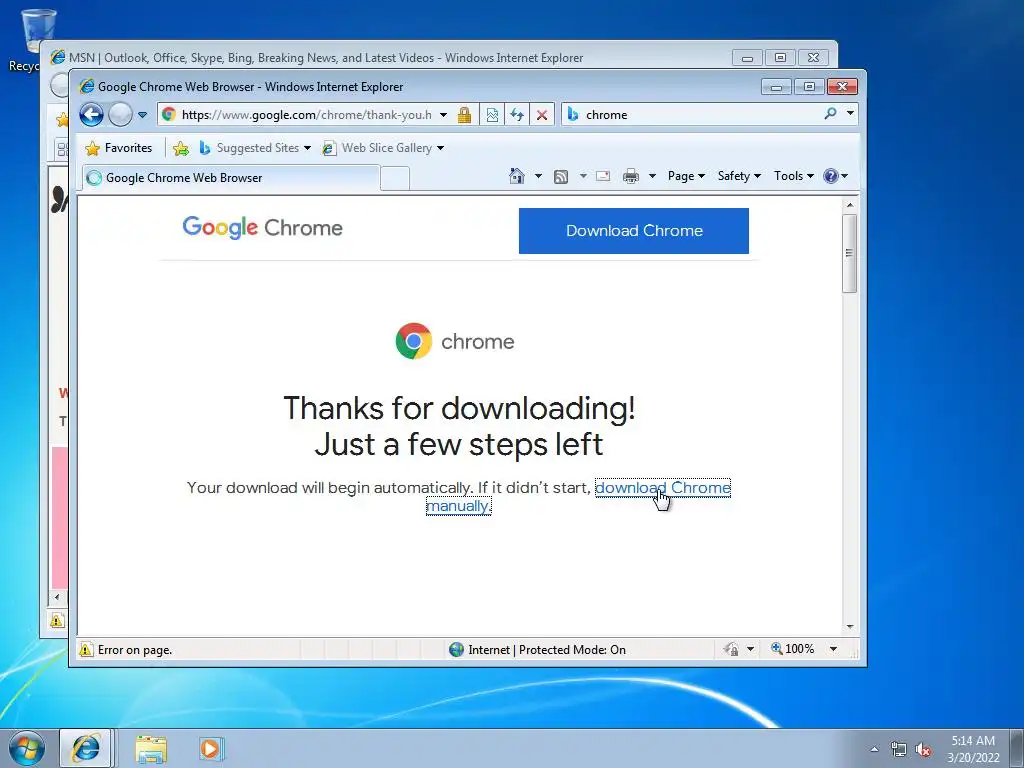Open the Help question mark menu
Screen dimensions: 1024x768
tap(835, 176)
